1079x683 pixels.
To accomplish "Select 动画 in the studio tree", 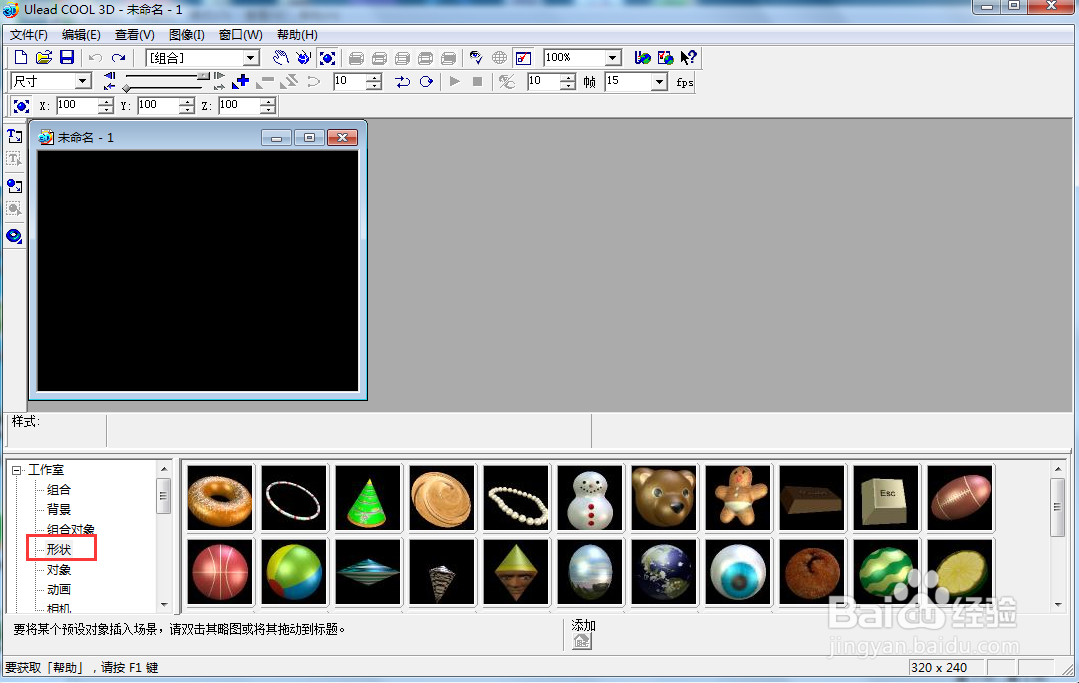I will pos(58,589).
